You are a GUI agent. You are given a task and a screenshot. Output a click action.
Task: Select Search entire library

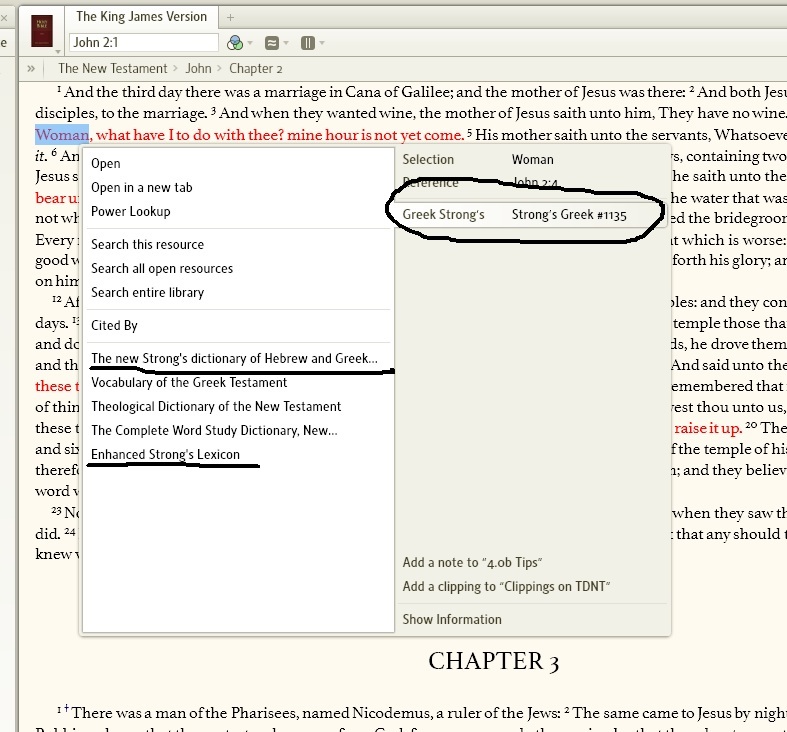tap(148, 292)
